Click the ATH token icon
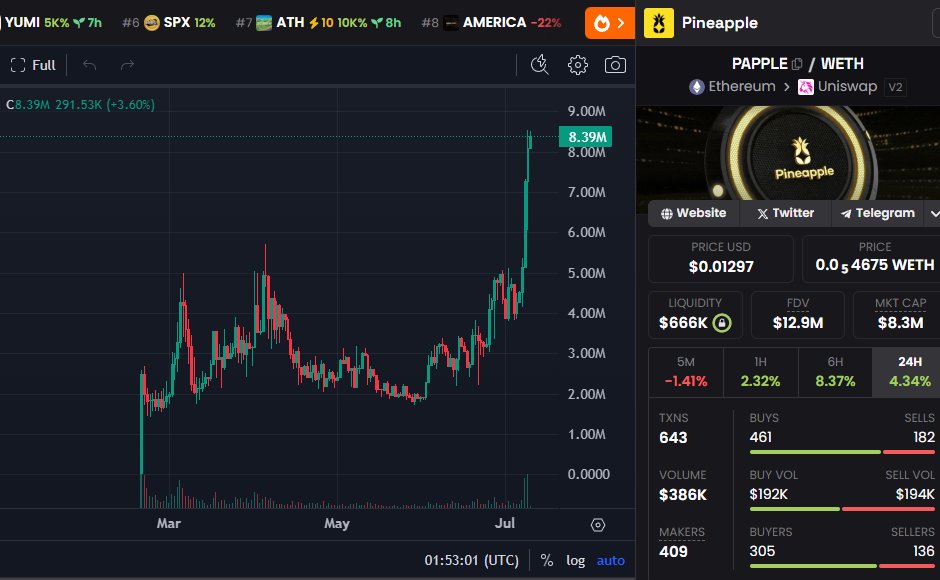Screen dimensions: 940x580 point(264,23)
